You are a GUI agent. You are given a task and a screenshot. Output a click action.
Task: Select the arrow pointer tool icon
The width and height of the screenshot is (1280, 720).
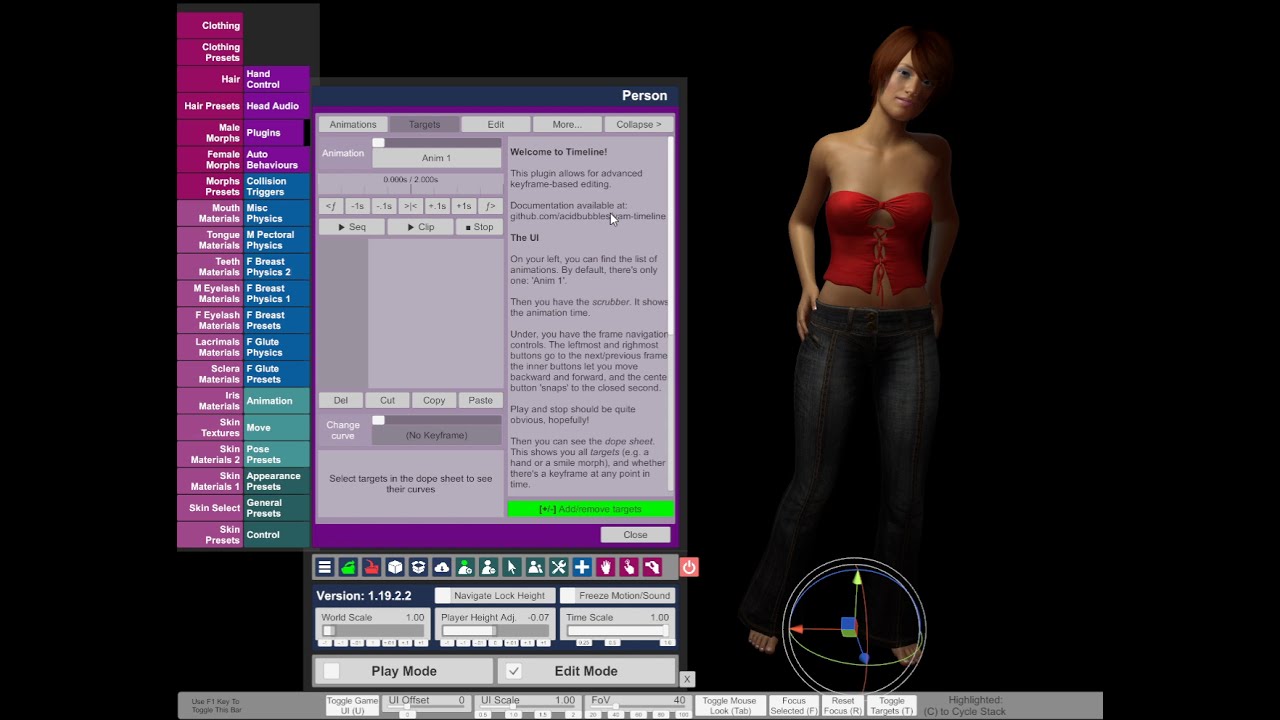[511, 567]
